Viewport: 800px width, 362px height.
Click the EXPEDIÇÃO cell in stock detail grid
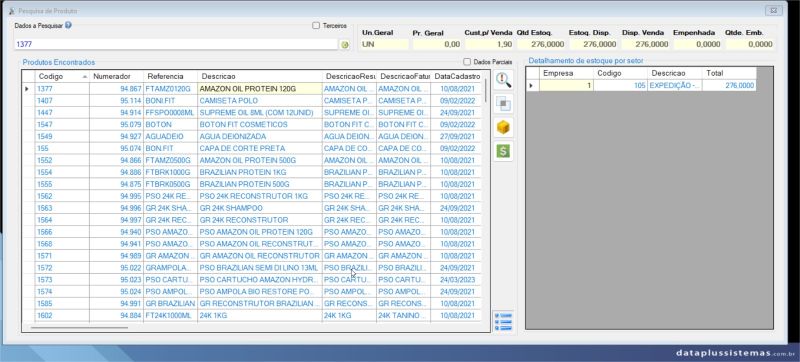tap(674, 86)
